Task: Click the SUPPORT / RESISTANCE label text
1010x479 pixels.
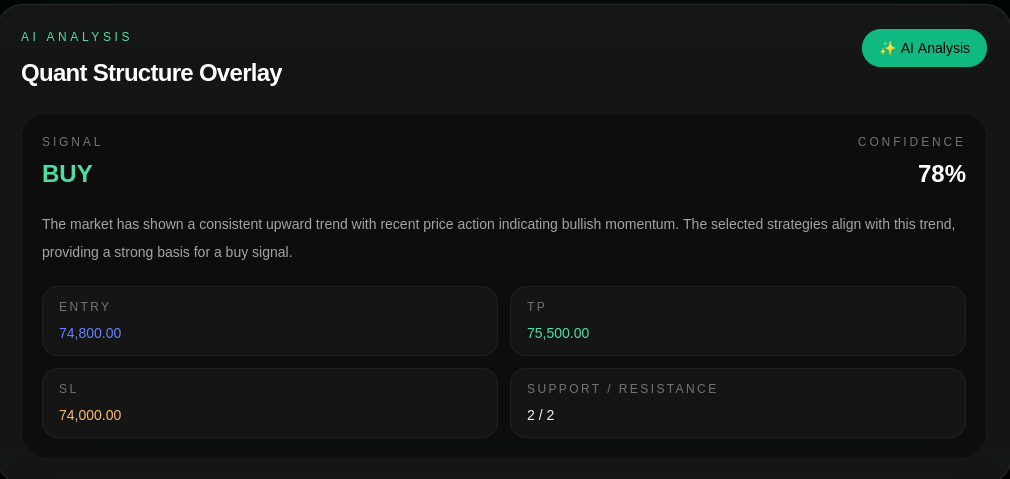Action: [622, 389]
